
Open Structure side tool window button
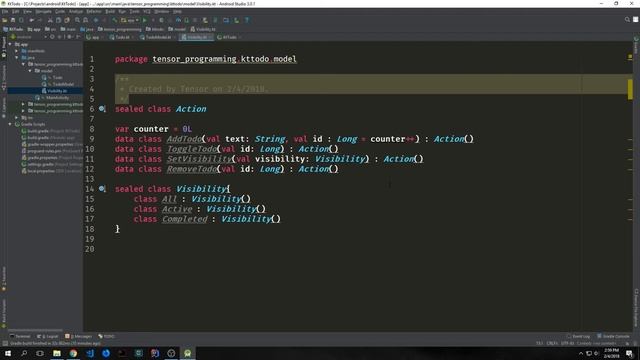(x=4, y=78)
